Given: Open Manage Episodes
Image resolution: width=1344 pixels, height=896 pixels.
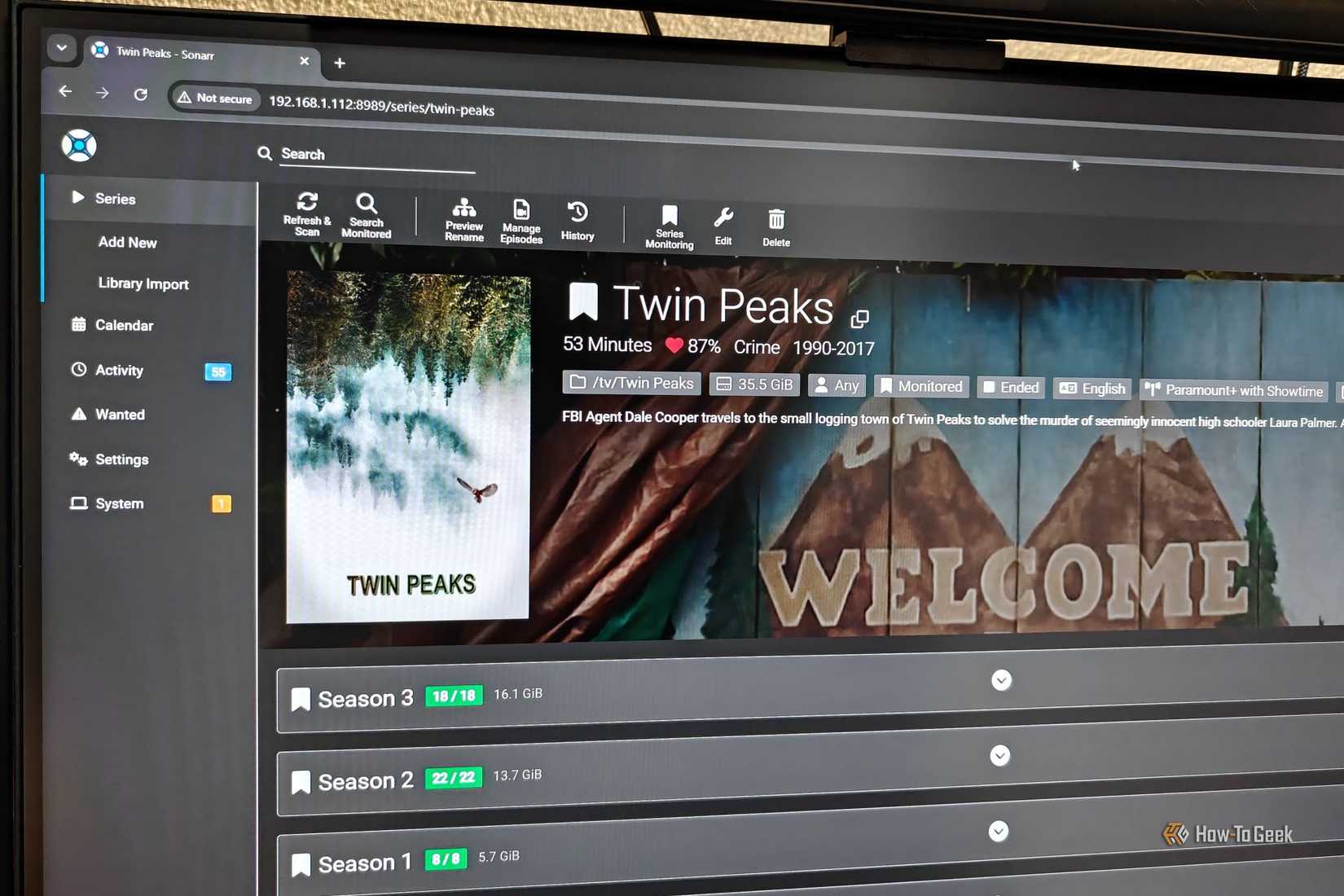Looking at the screenshot, I should click(521, 222).
